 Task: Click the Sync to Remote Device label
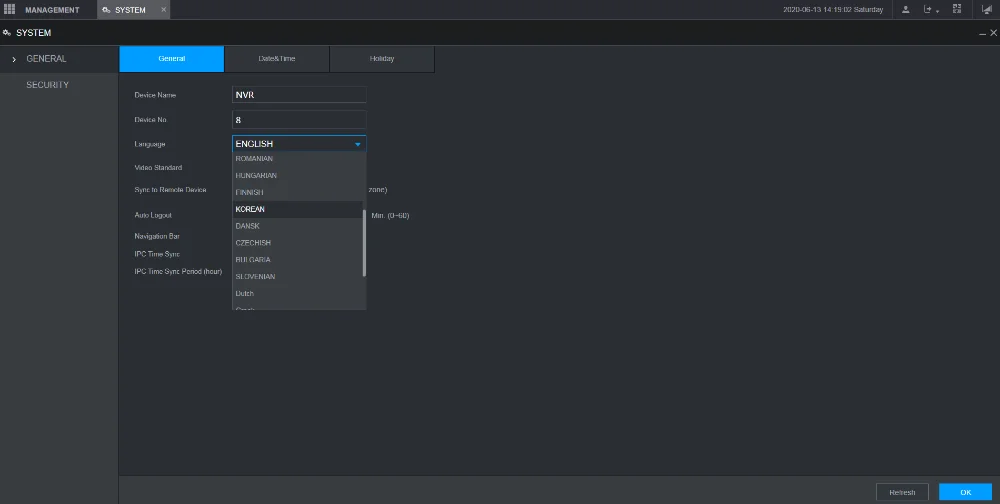pos(170,190)
